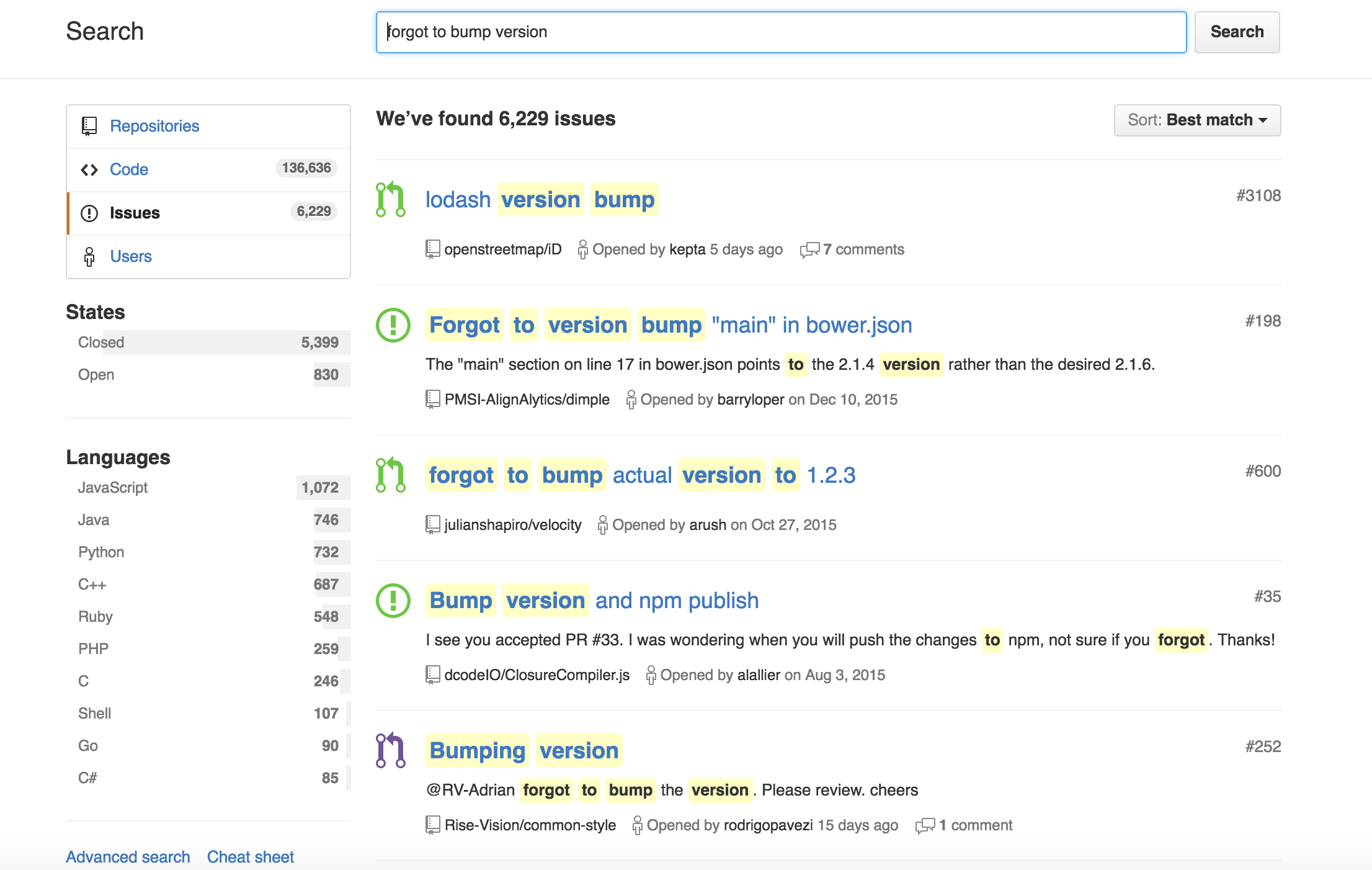This screenshot has width=1372, height=870.
Task: Click the code brackets icon in sidebar
Action: [89, 169]
